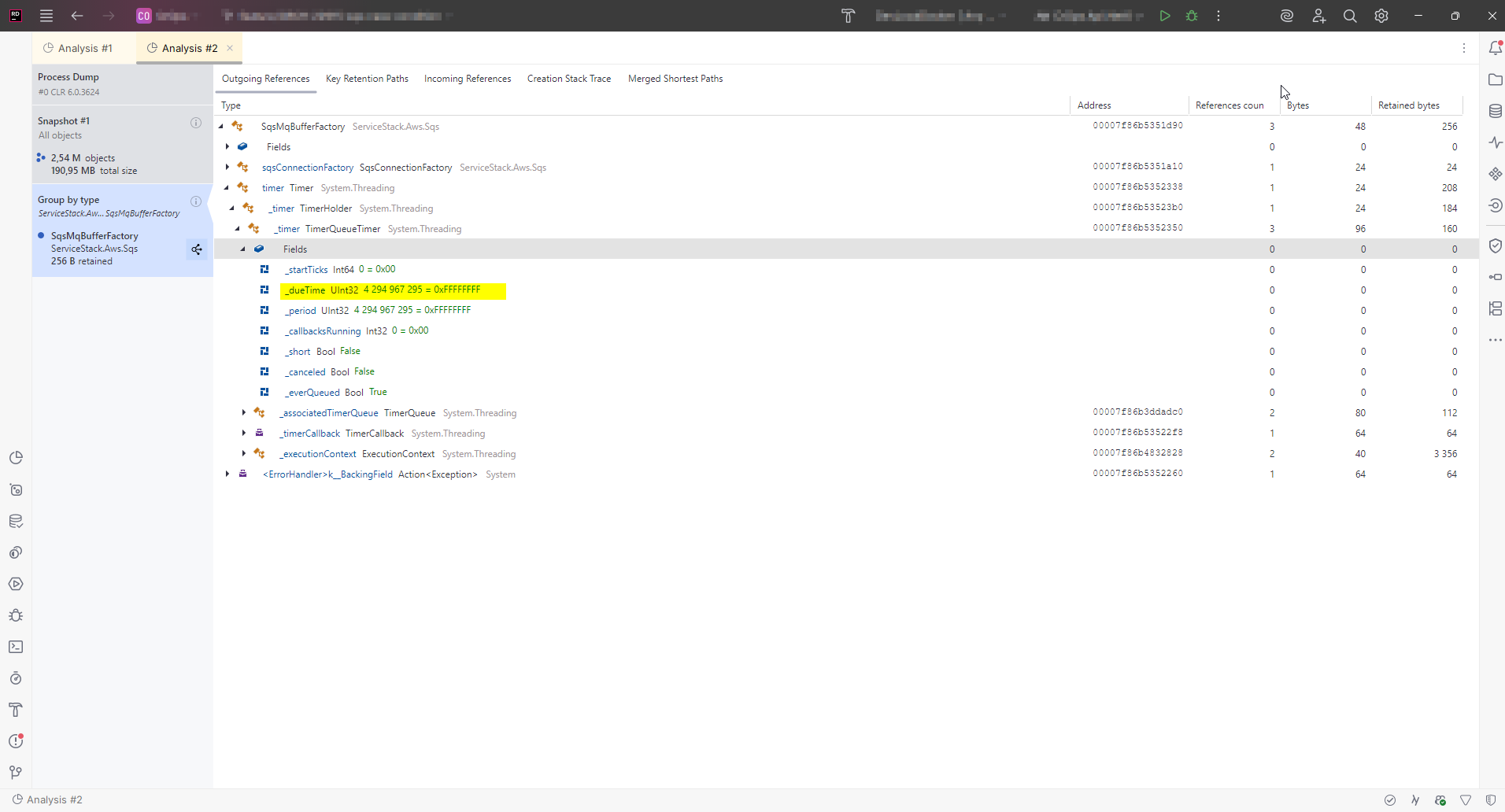Switch to Key Retention Paths tab
Screen dimensions: 1505x812
(x=367, y=79)
